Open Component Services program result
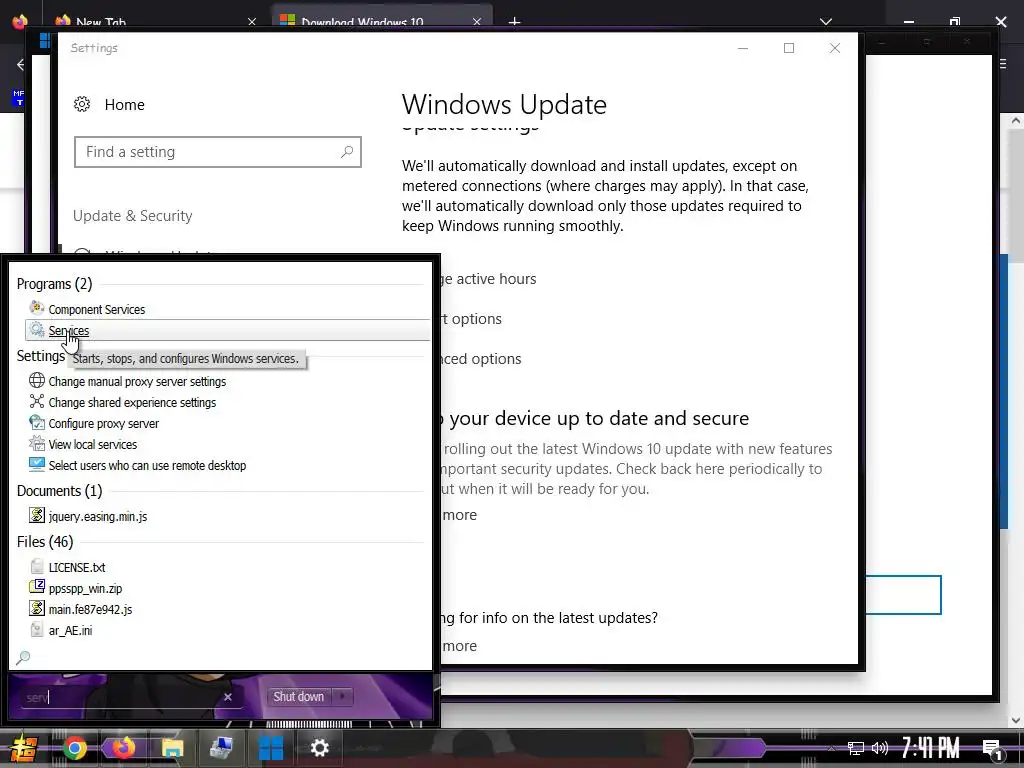This screenshot has width=1024, height=768. click(x=97, y=310)
